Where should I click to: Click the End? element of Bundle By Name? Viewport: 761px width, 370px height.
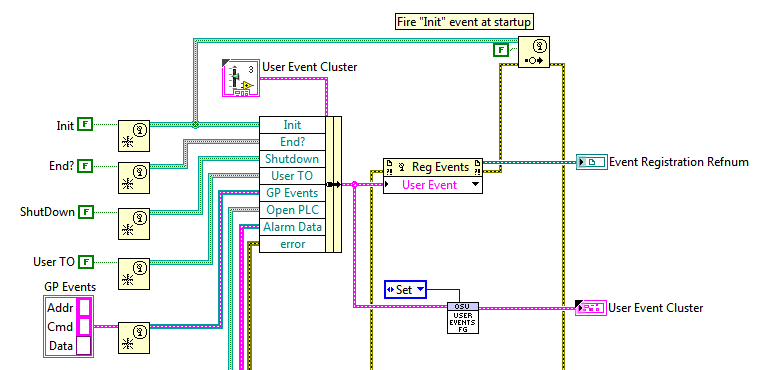coord(292,142)
